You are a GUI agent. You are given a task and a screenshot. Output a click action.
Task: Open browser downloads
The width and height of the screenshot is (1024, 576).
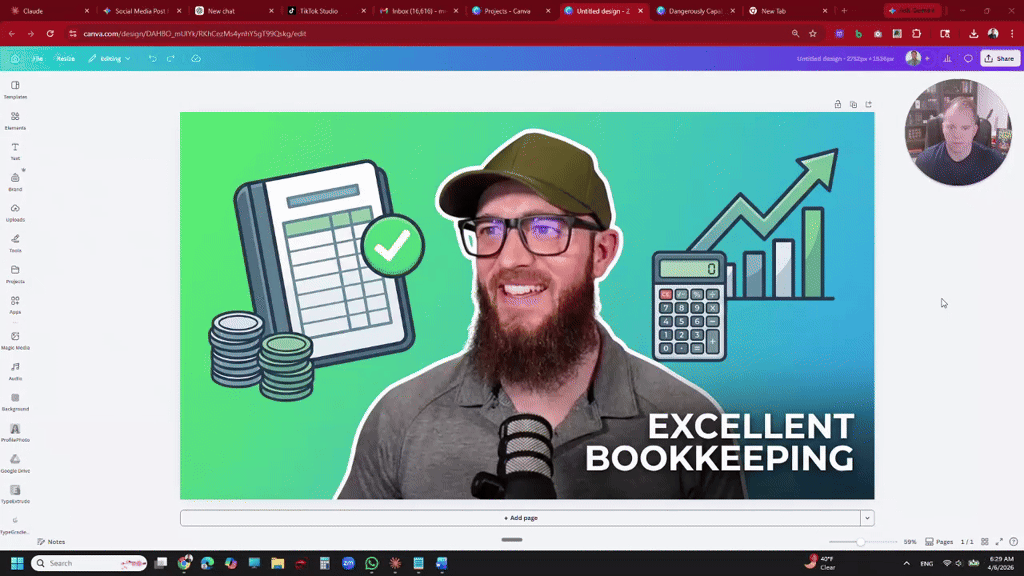(974, 33)
